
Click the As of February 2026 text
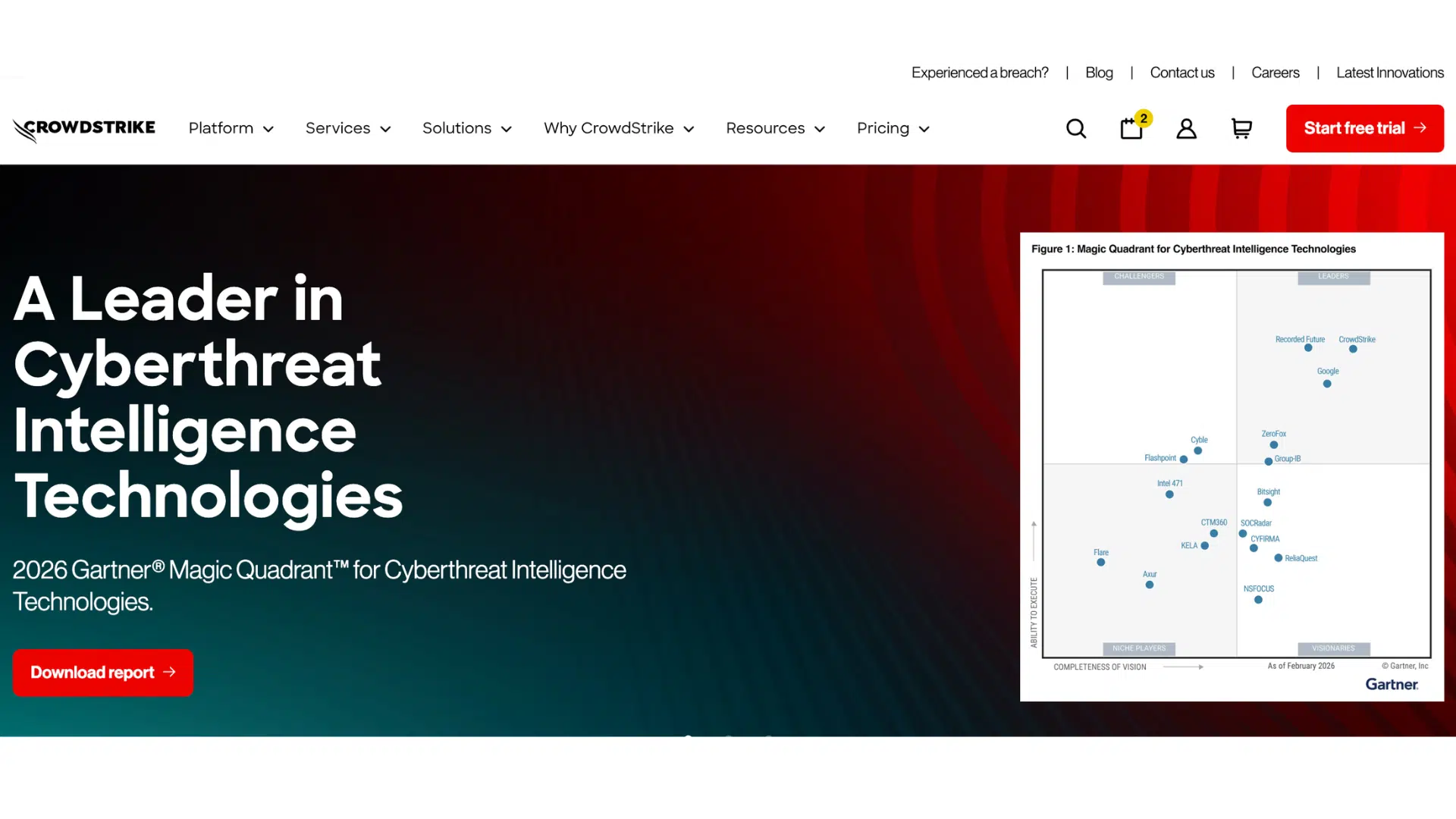[x=1301, y=666]
